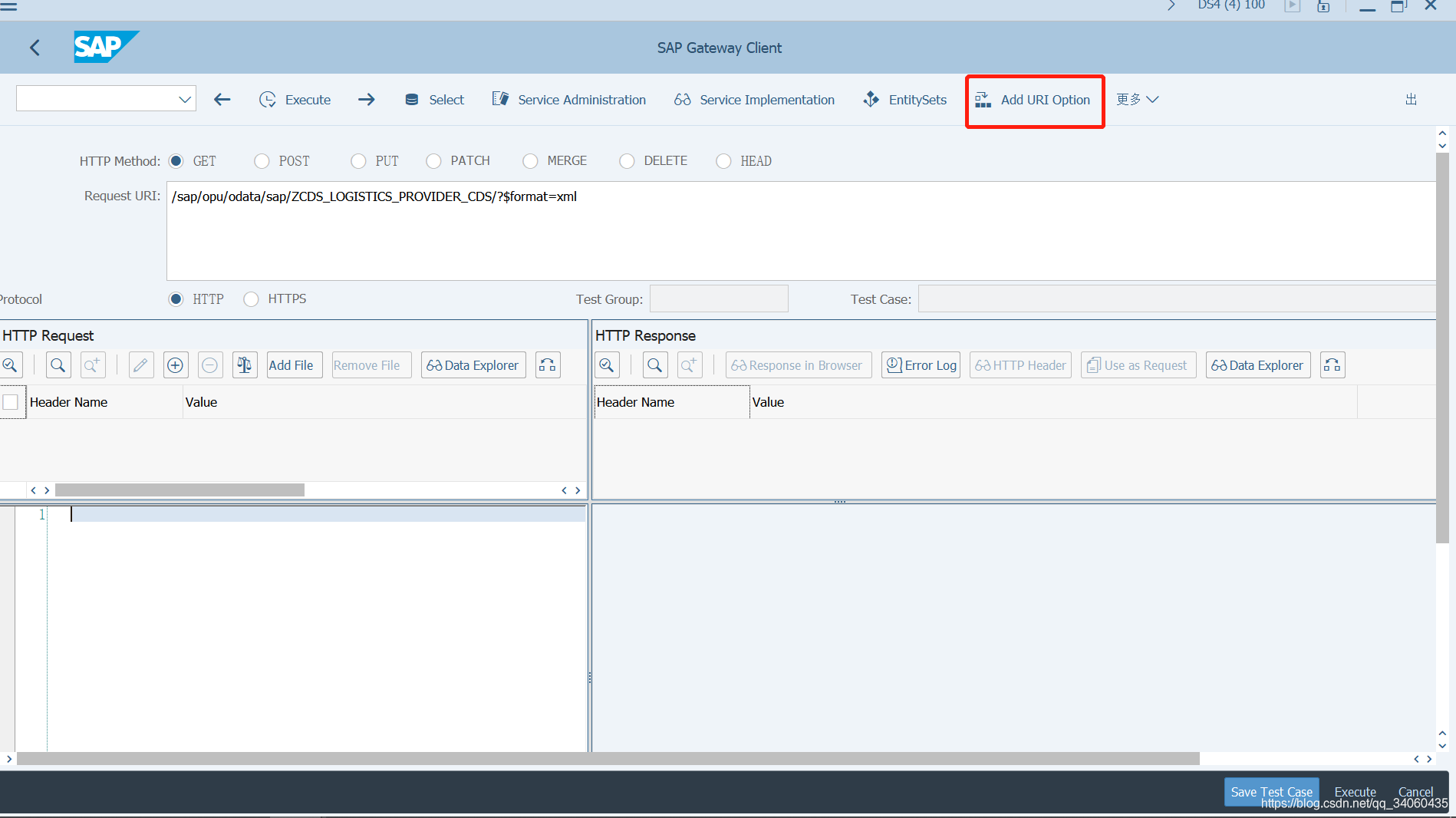Select HEAD HTTP method
The height and width of the screenshot is (818, 1456).
coord(723,161)
